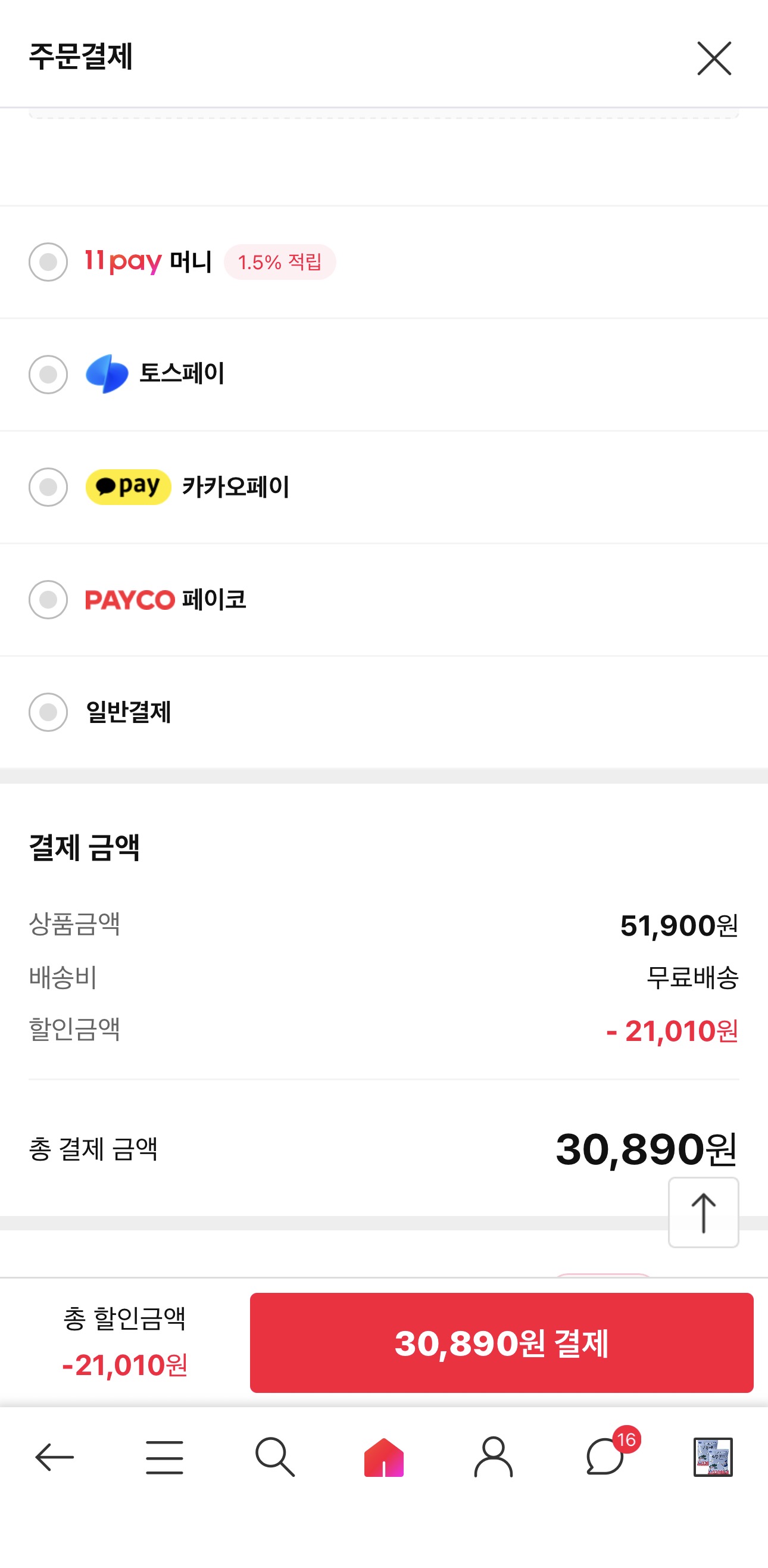The width and height of the screenshot is (768, 1568).
Task: Open chat messages with 16 badge
Action: (604, 1457)
